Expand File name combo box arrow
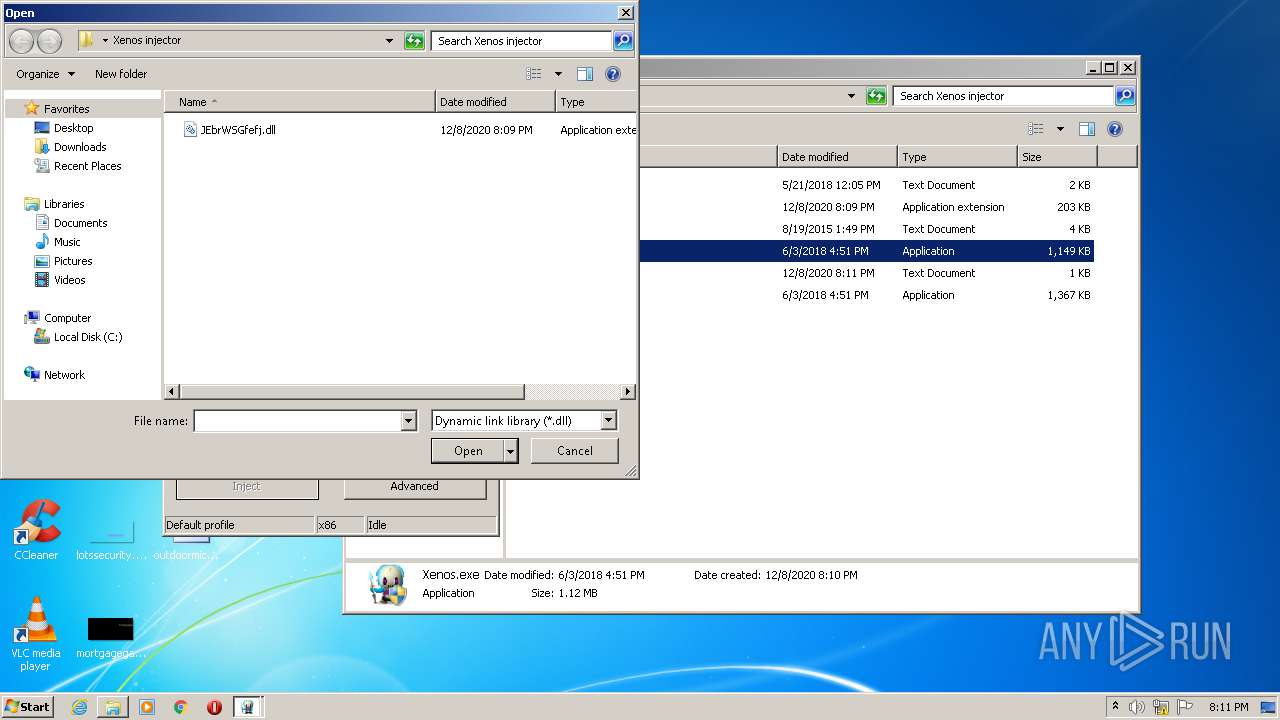This screenshot has height=720, width=1280. click(x=408, y=421)
